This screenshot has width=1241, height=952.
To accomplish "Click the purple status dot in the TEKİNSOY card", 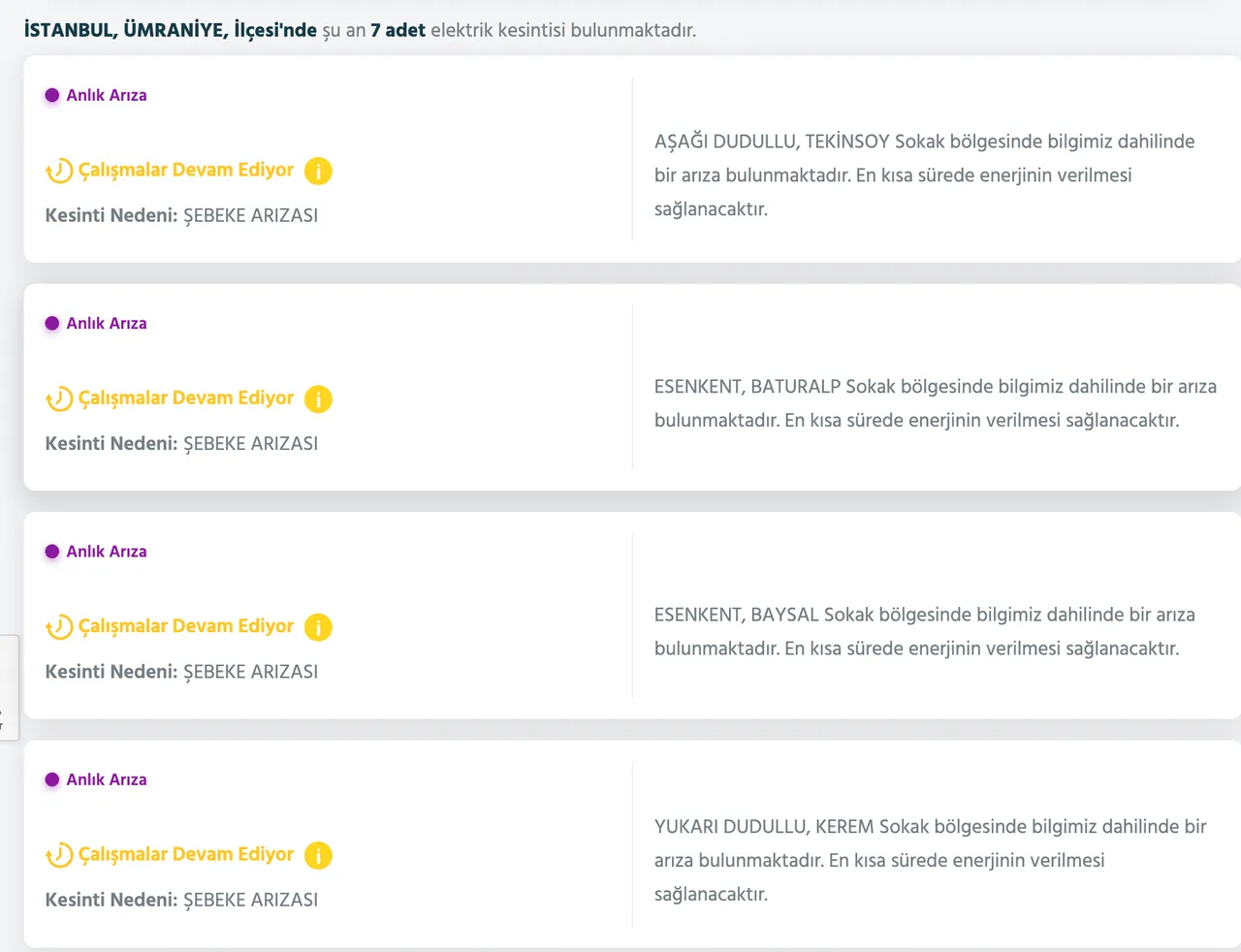I will [x=52, y=95].
